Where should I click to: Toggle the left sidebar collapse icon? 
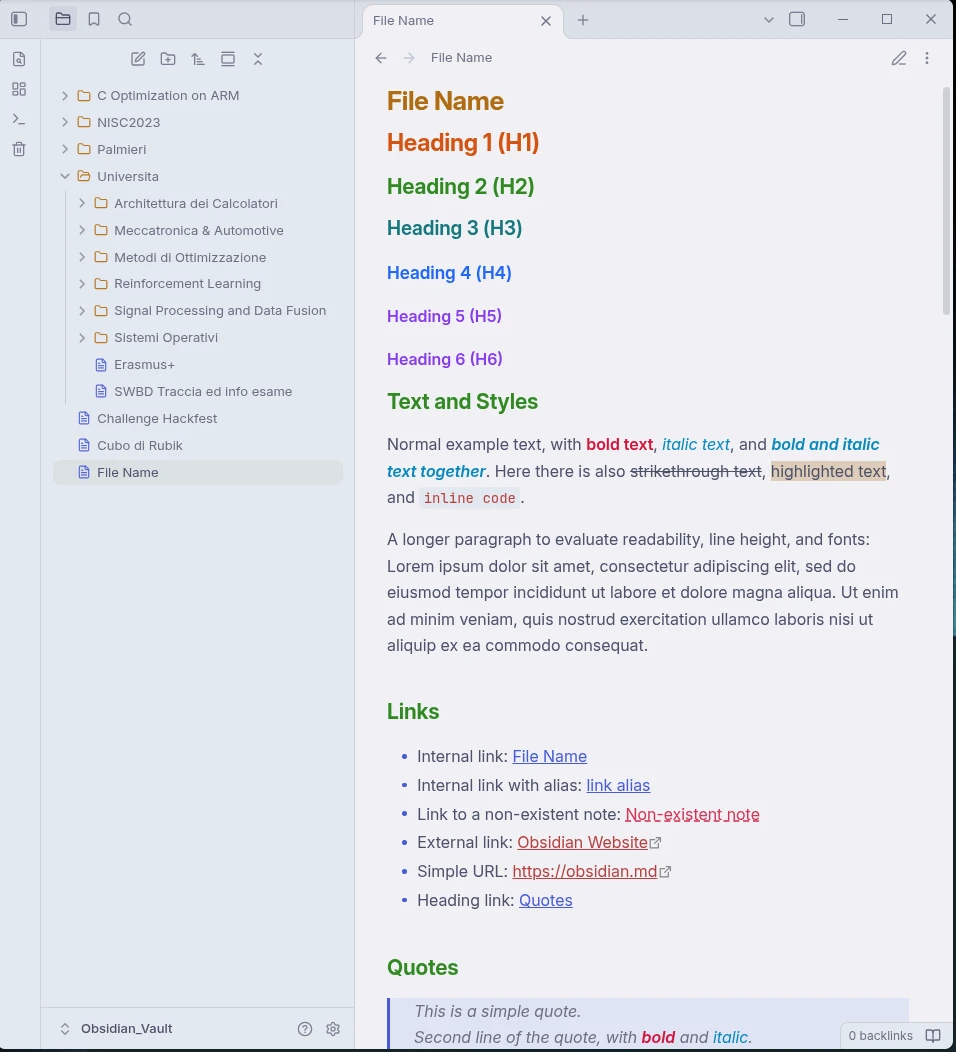(19, 19)
